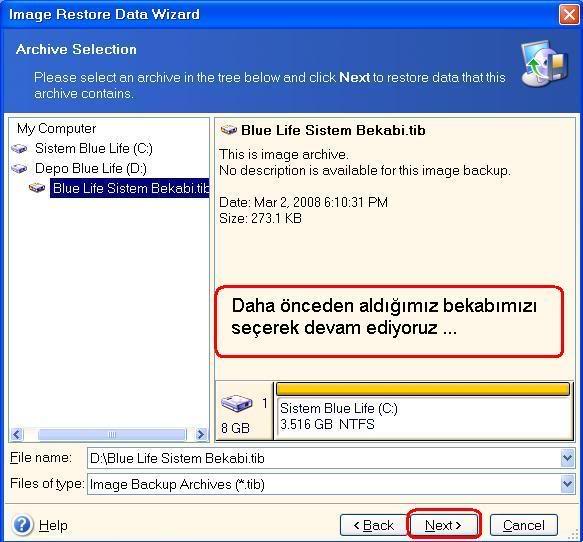This screenshot has height=542, width=583.
Task: Click the tree scrollbar left arrow
Action: [x=17, y=434]
